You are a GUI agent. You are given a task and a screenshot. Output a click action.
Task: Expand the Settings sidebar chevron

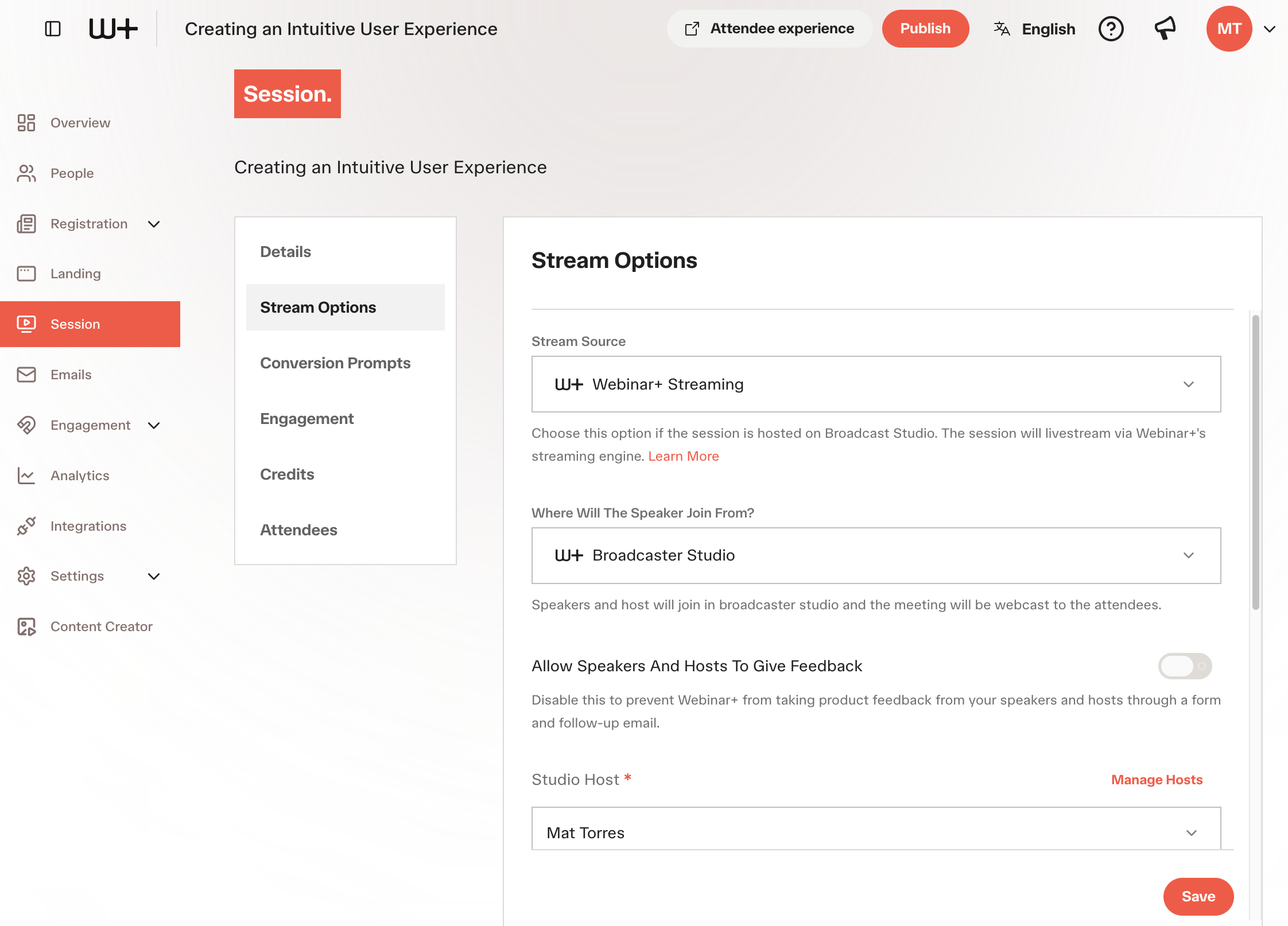point(154,576)
